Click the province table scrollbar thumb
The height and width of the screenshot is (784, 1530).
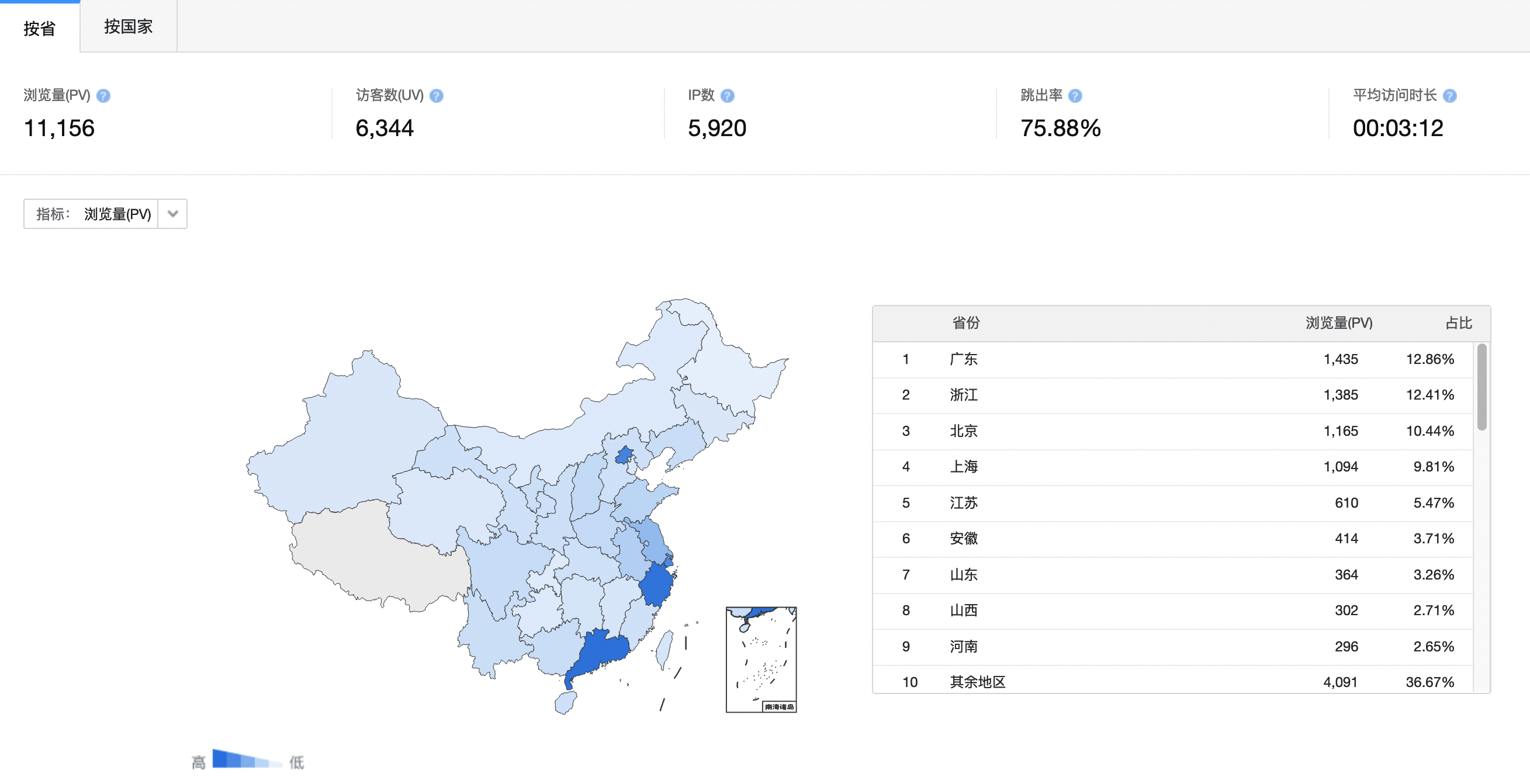1482,386
